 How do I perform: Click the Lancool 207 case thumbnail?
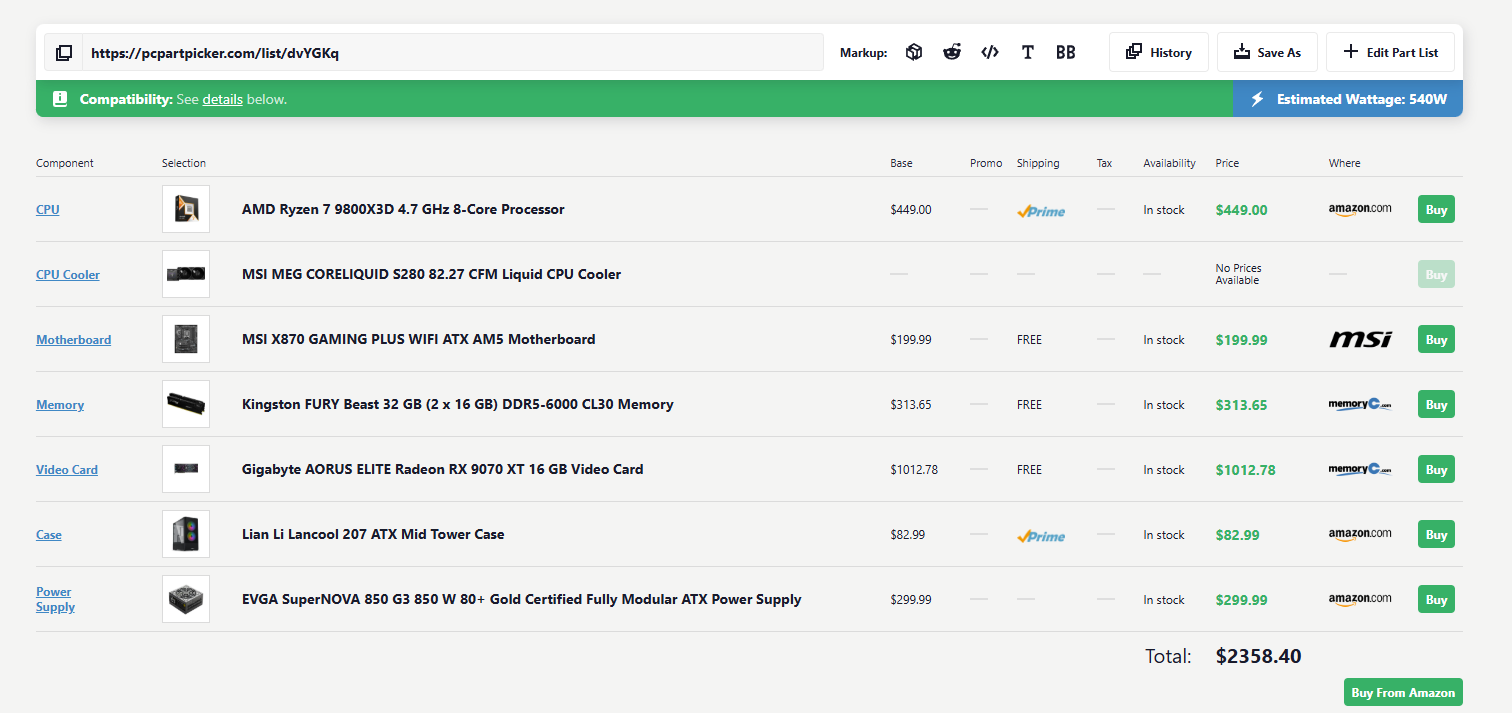click(186, 534)
